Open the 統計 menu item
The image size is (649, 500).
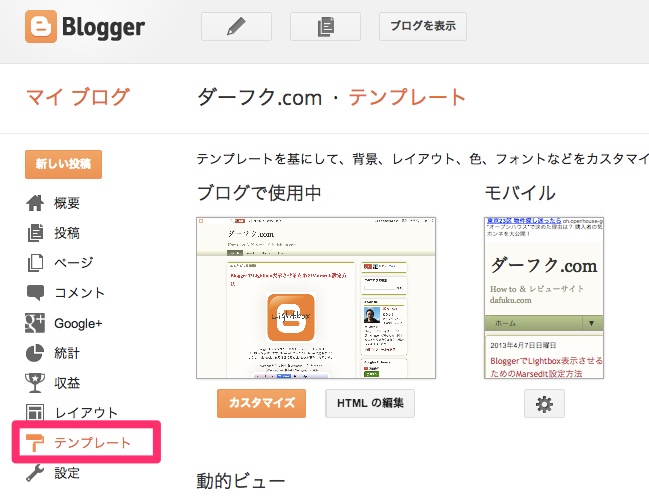[x=67, y=353]
